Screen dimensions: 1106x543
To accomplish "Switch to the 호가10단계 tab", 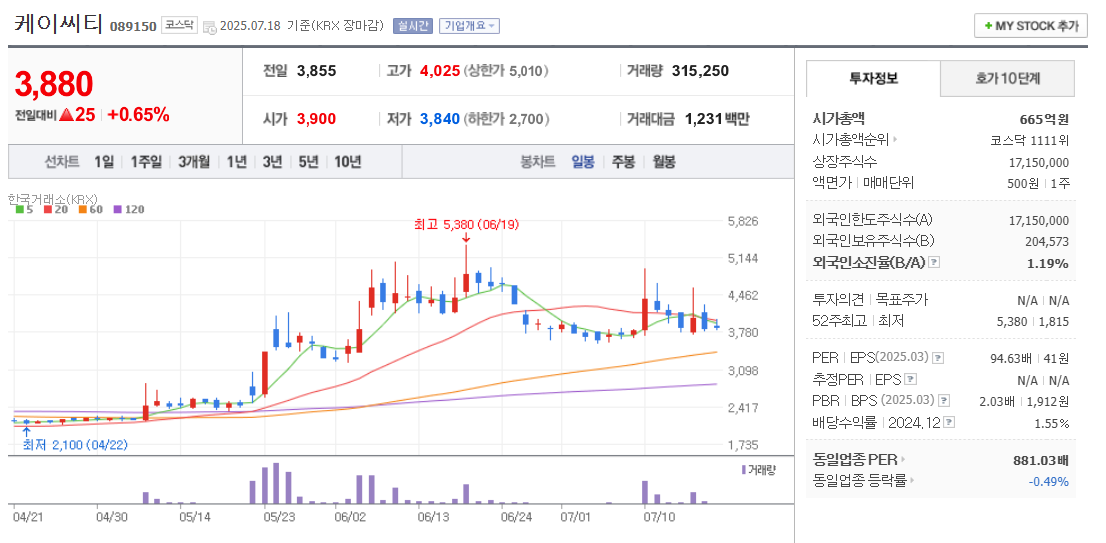I will click(1008, 78).
